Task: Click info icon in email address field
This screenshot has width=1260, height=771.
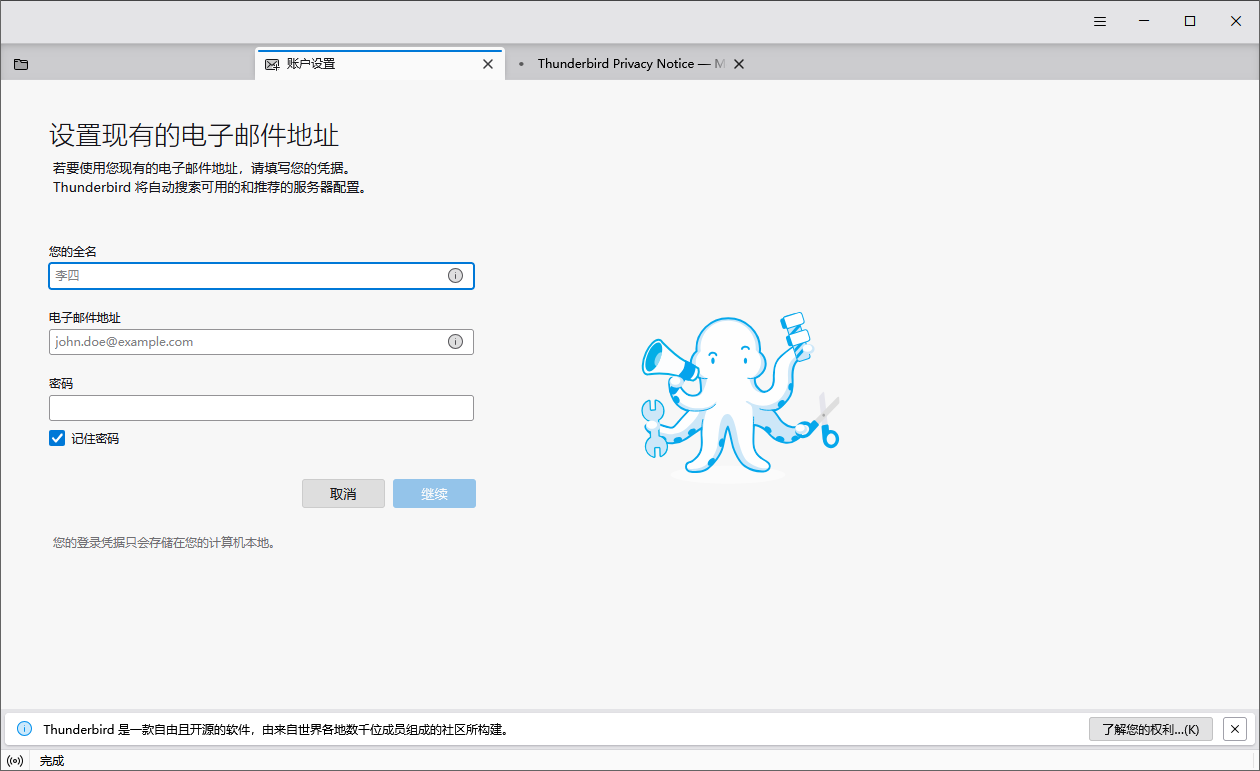Action: (x=455, y=342)
